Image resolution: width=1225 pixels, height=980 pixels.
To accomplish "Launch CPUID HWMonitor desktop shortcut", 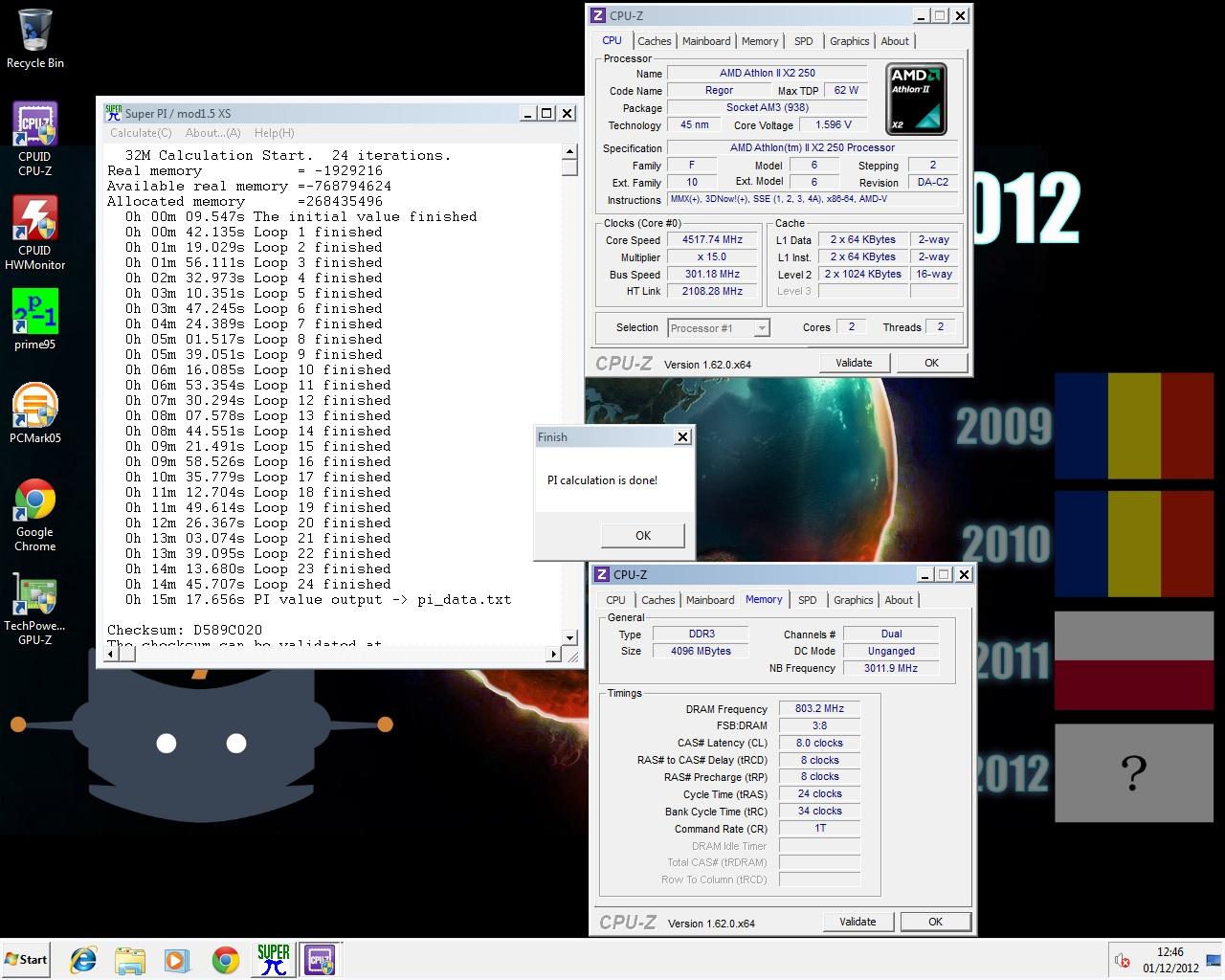I will point(34,233).
